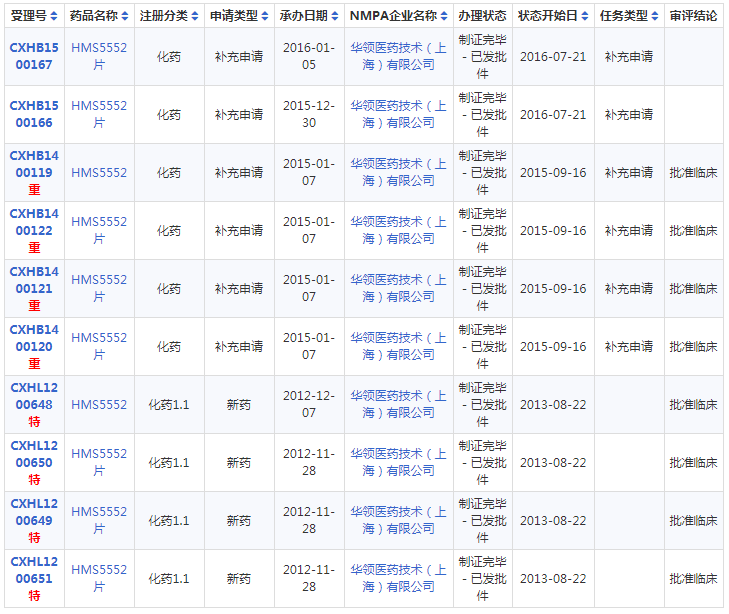Open HMS5552片 drug link in CXHB1500166 row
The width and height of the screenshot is (729, 614).
coord(99,114)
